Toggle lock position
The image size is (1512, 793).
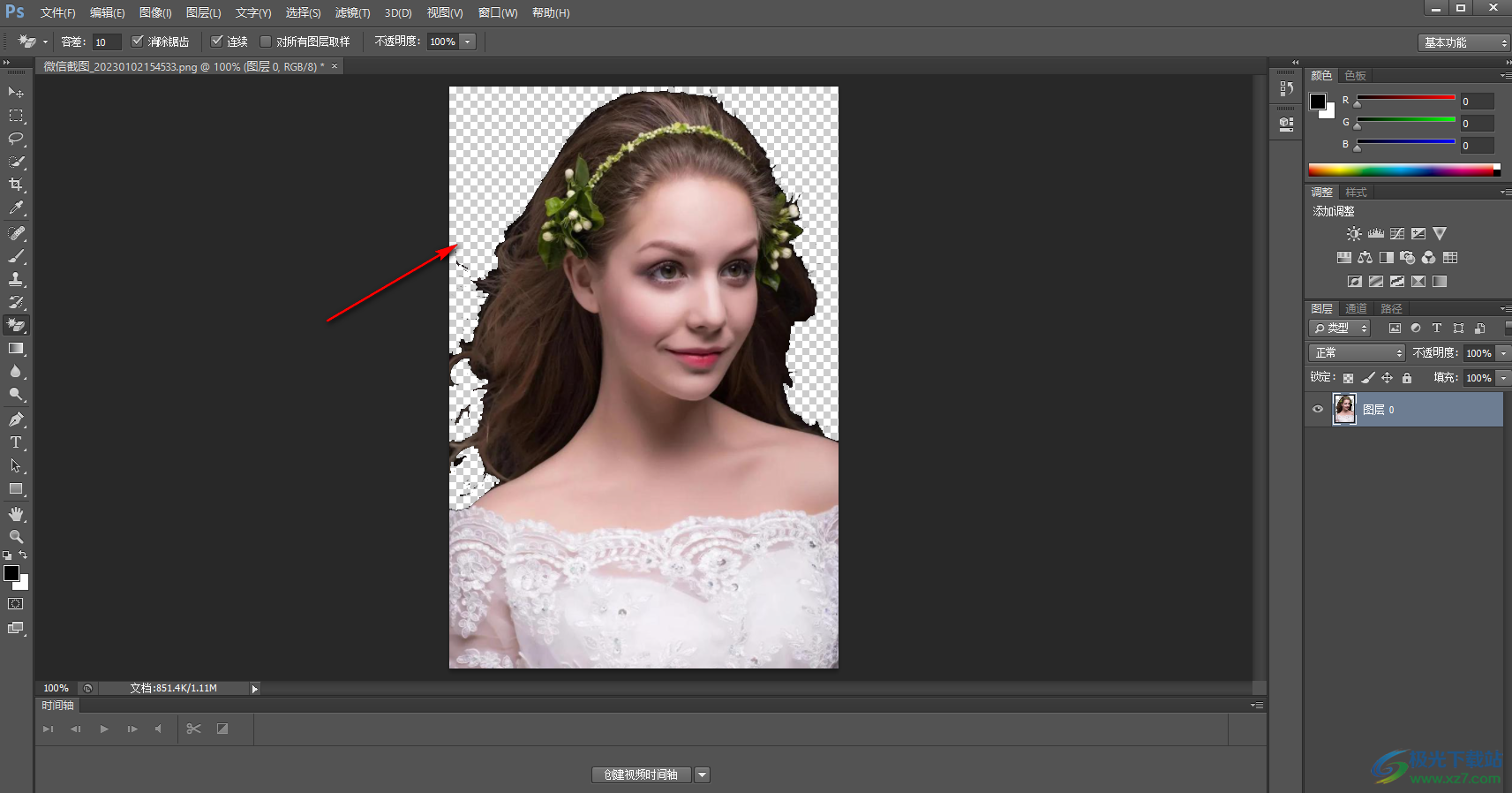click(x=1388, y=378)
